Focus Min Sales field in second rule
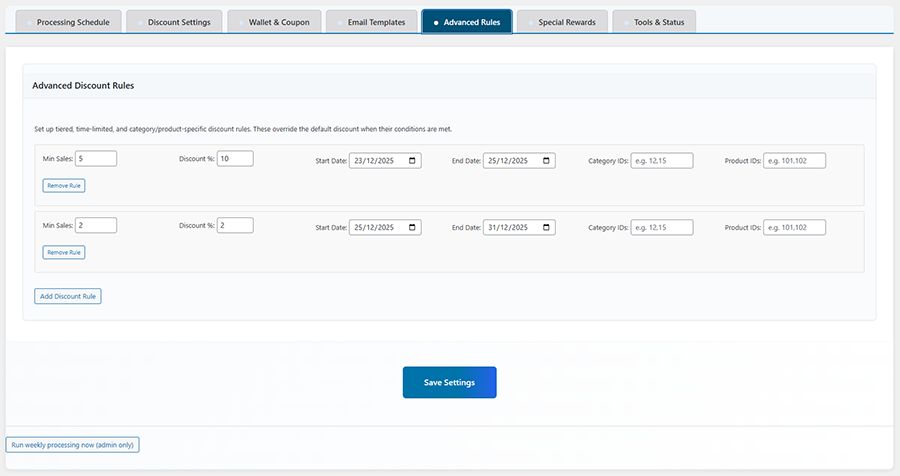The width and height of the screenshot is (900, 476). (96, 225)
